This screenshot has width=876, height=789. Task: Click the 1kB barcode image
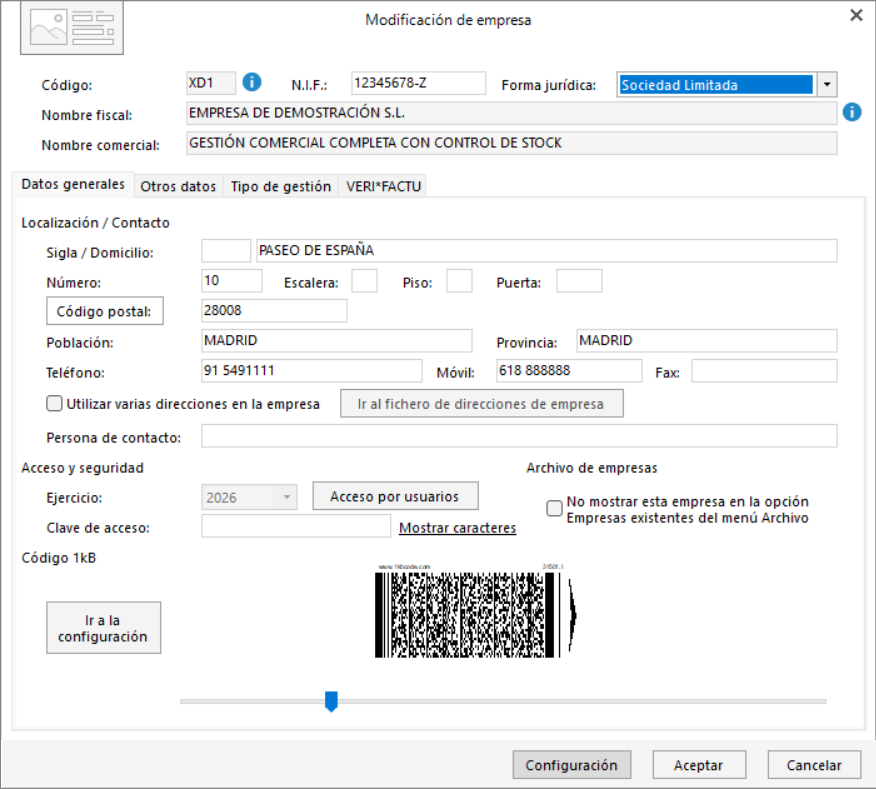(x=475, y=611)
